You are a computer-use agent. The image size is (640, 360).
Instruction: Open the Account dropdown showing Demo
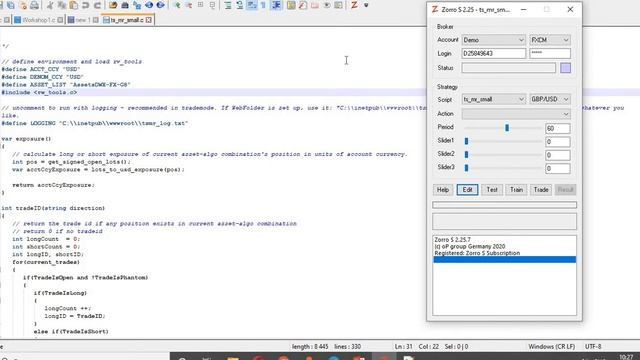tap(493, 40)
